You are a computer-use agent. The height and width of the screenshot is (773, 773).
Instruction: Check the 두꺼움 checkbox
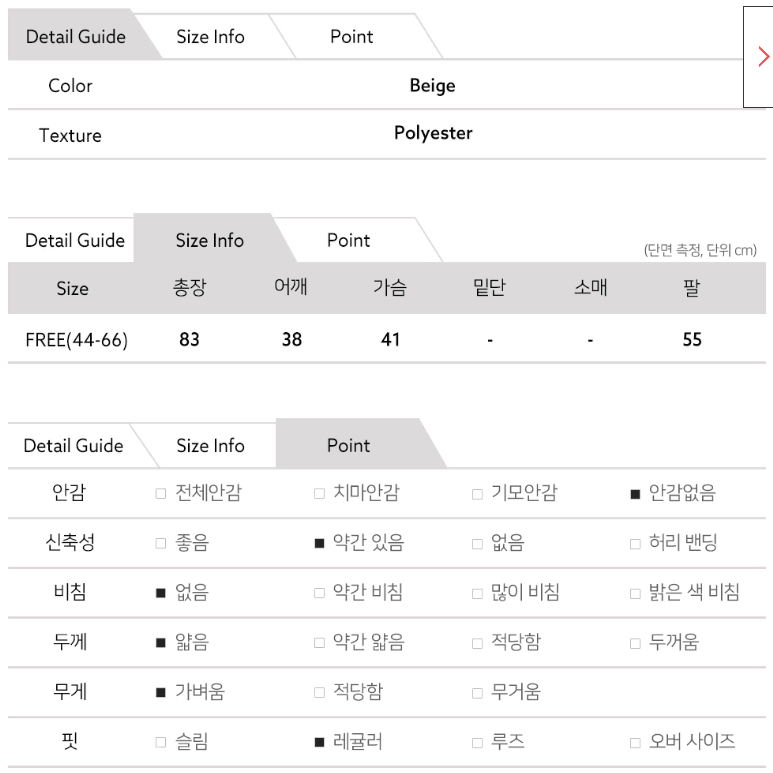click(635, 643)
